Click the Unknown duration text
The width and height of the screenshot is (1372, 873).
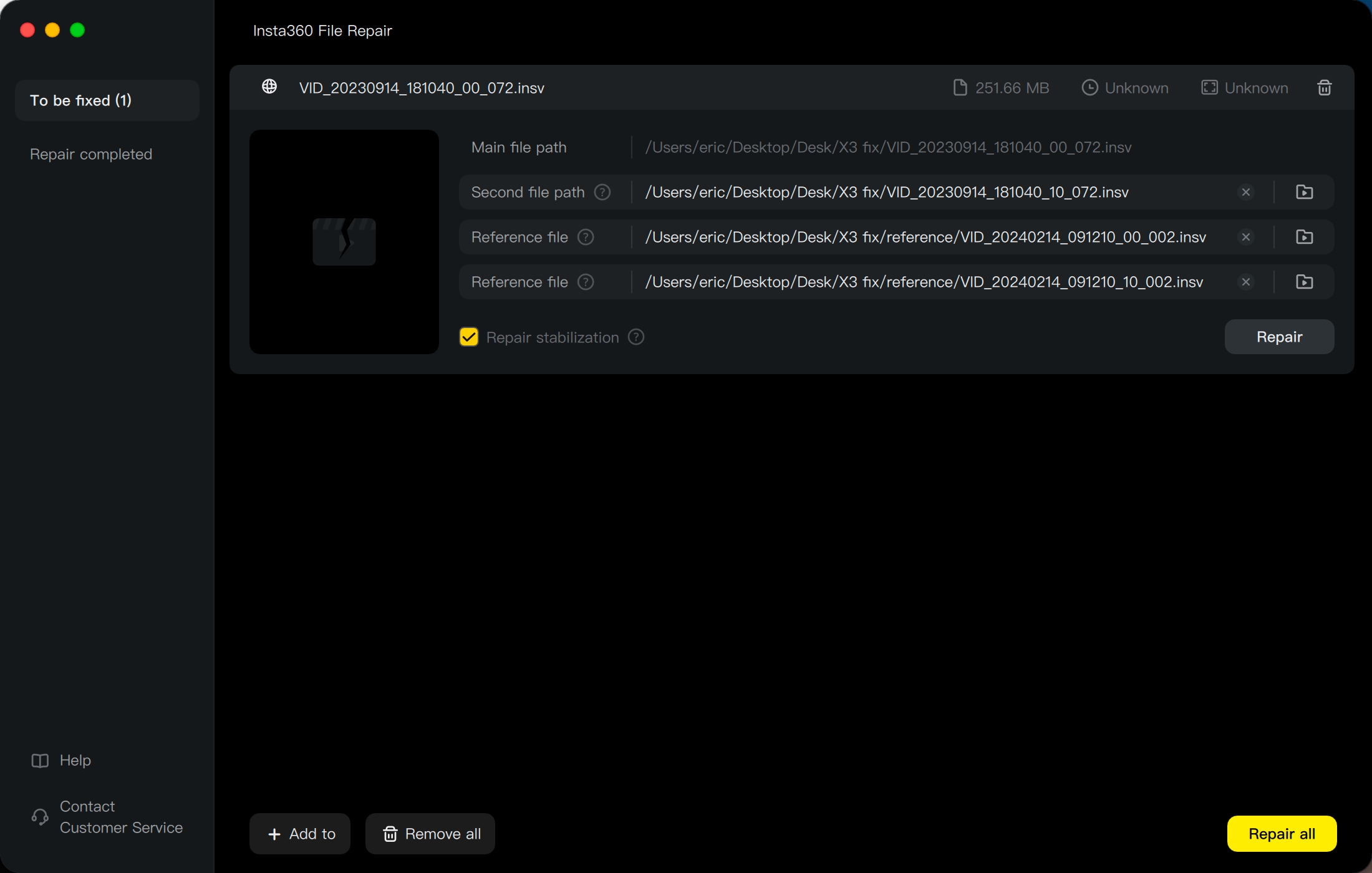1137,88
